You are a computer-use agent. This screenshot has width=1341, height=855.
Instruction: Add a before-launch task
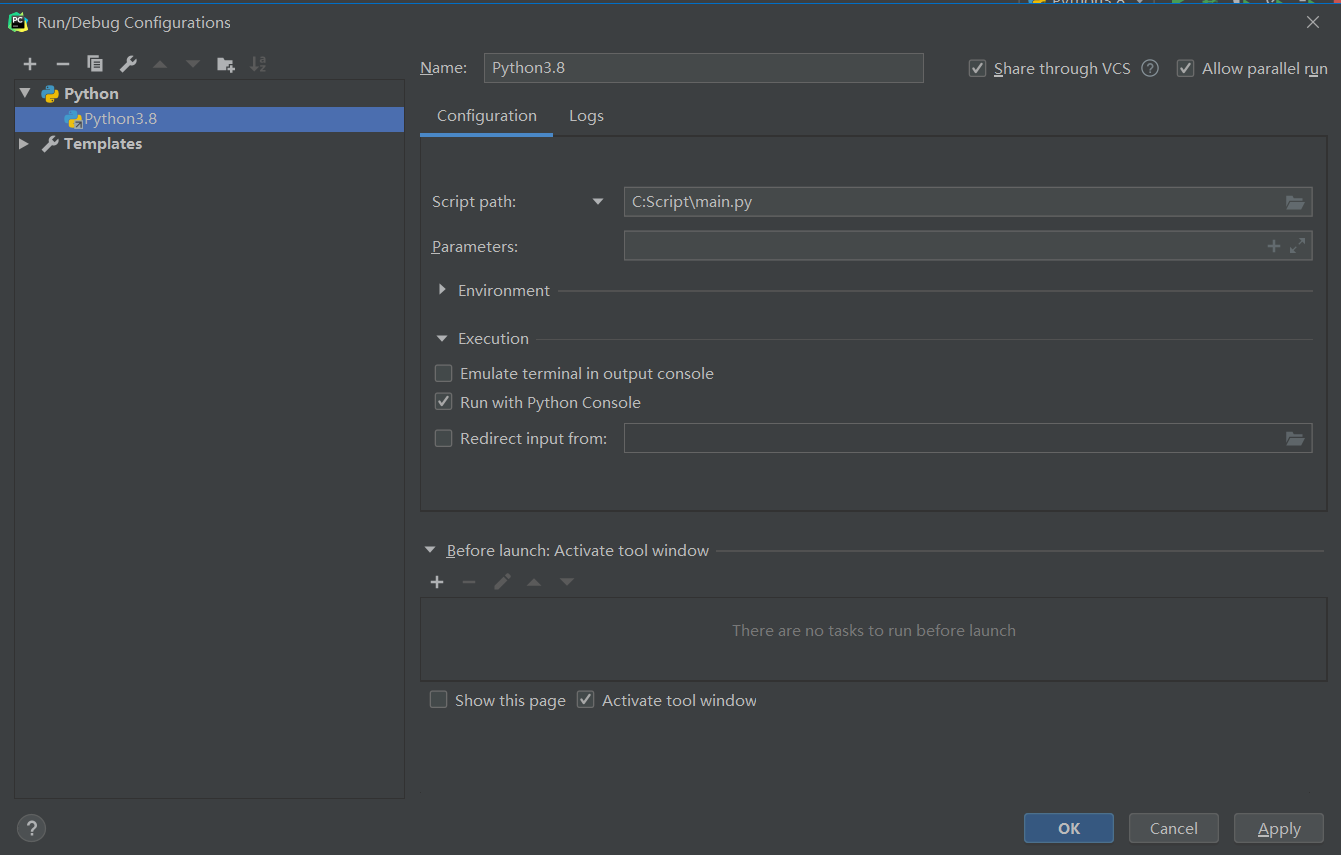click(x=436, y=581)
